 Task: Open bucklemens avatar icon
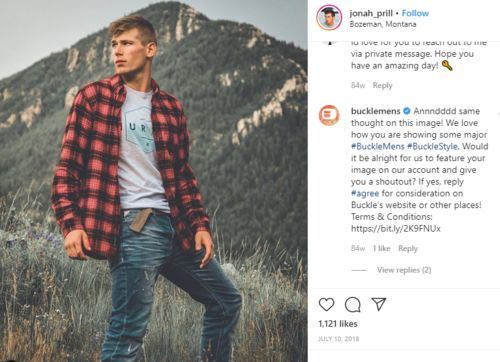329,115
